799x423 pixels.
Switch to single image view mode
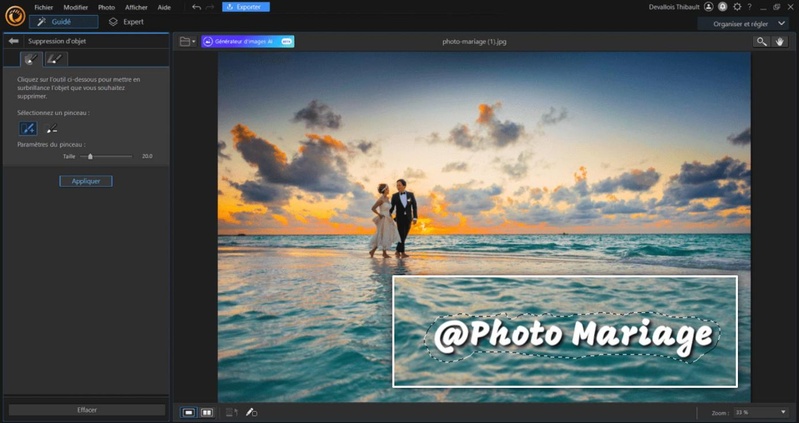pos(189,412)
